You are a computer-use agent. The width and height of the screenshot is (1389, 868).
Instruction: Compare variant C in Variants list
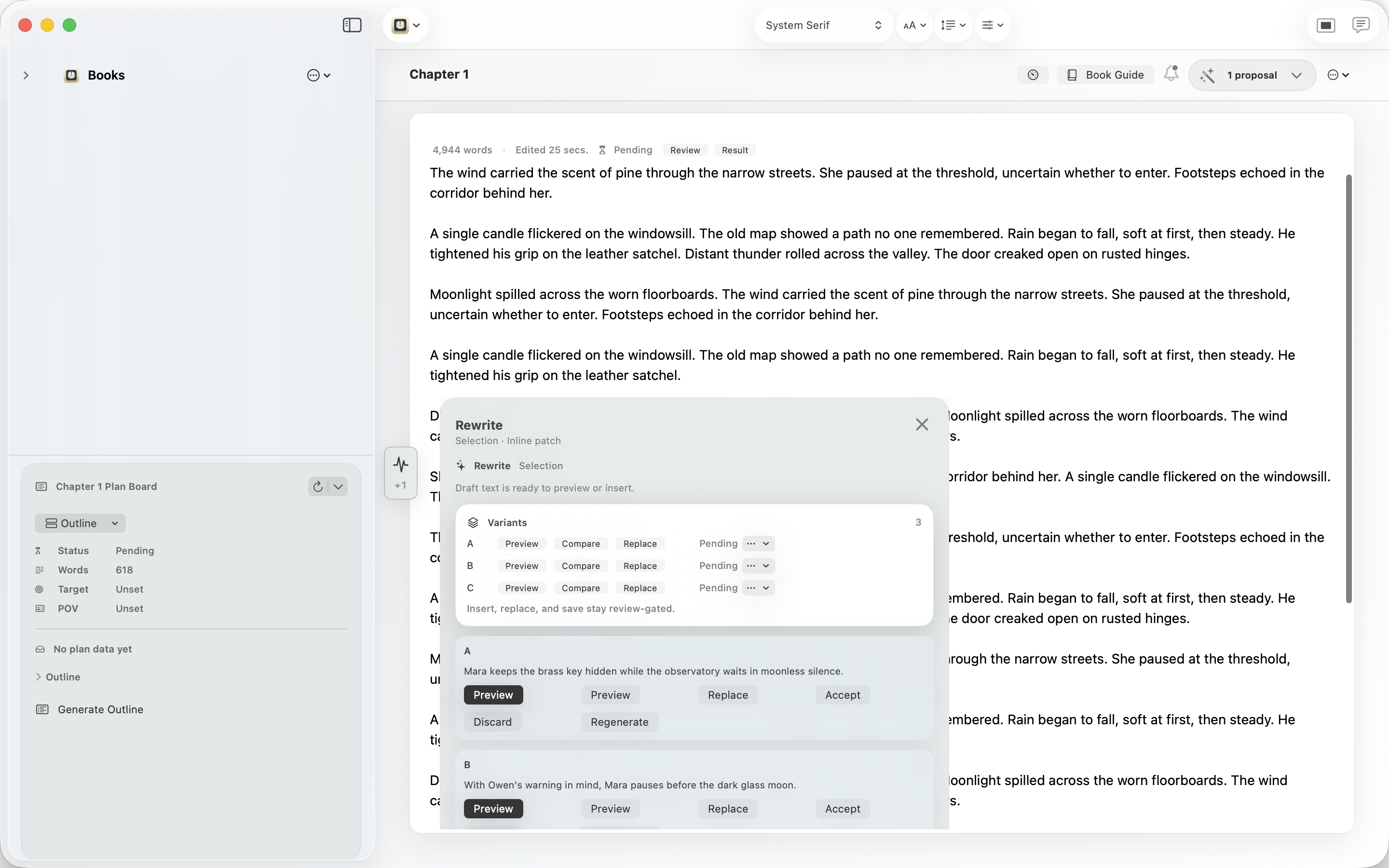coord(580,588)
